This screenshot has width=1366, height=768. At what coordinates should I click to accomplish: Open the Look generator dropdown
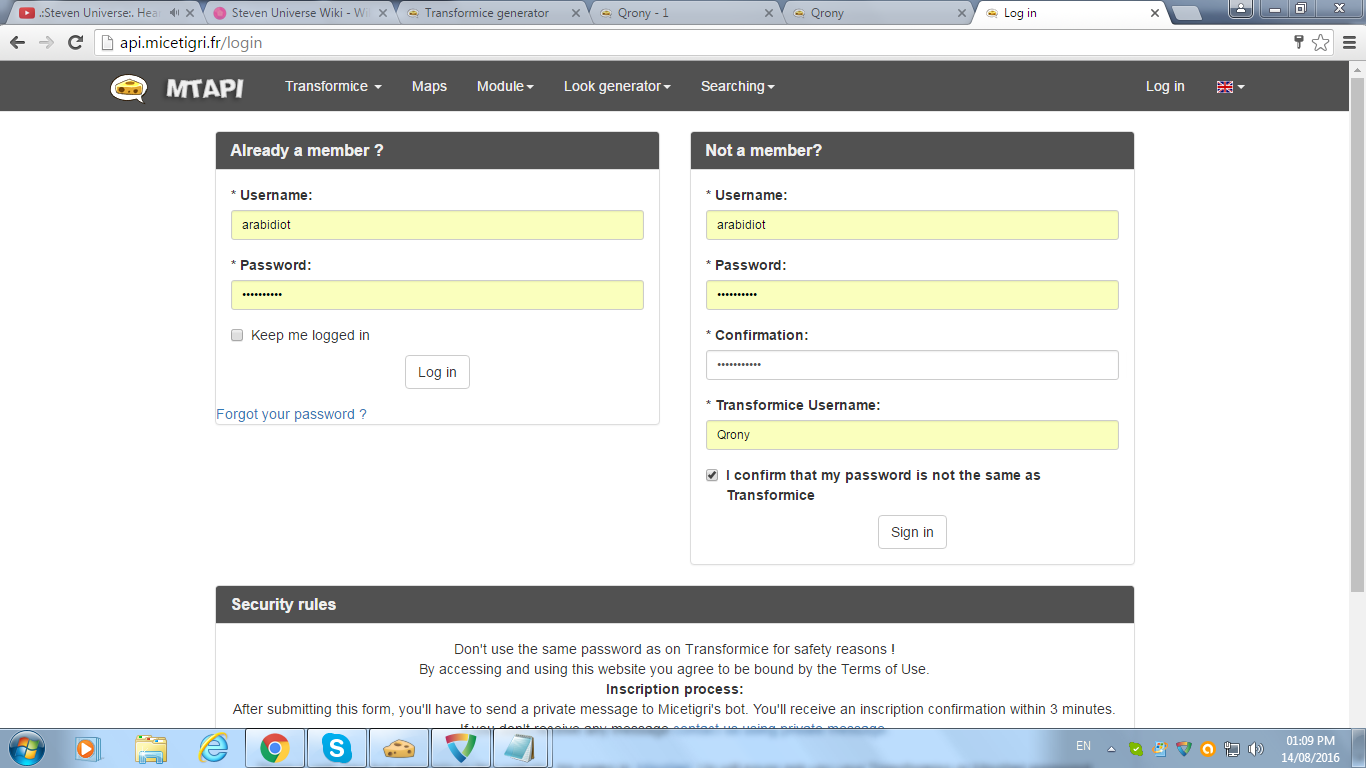(617, 87)
